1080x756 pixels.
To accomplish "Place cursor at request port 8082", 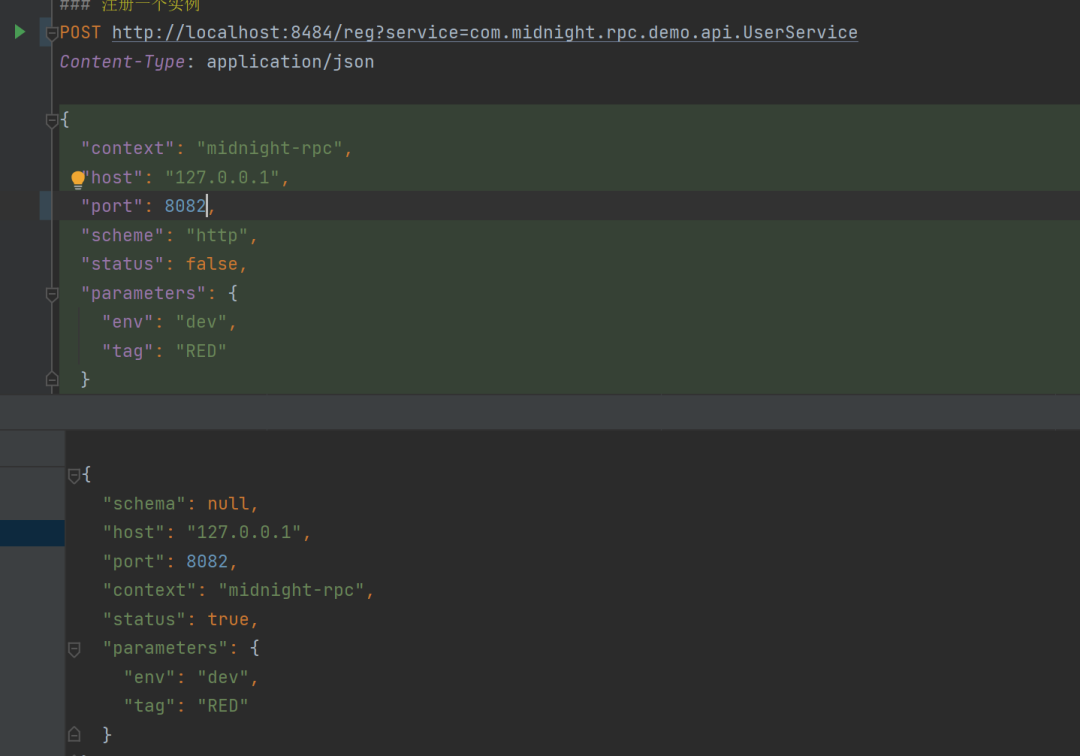I will (185, 206).
